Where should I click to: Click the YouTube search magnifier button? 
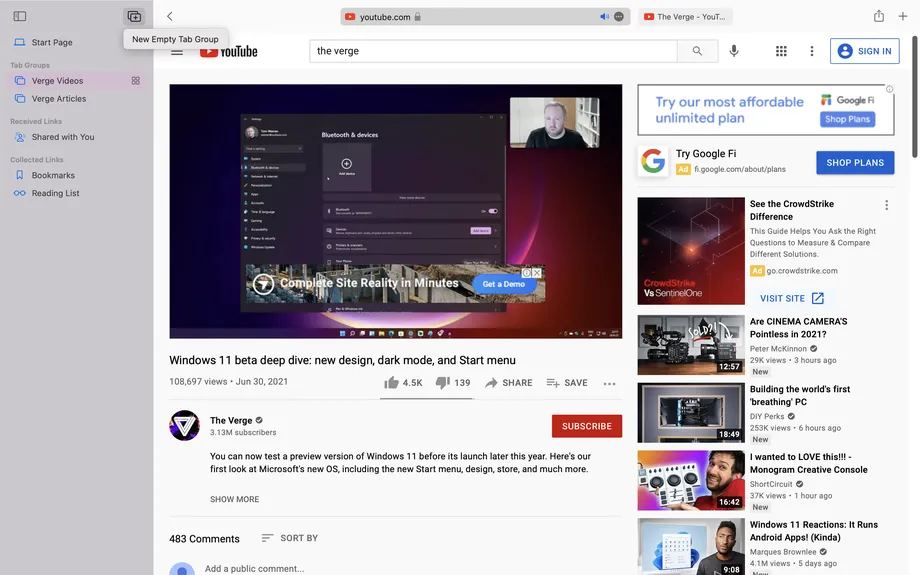(697, 51)
